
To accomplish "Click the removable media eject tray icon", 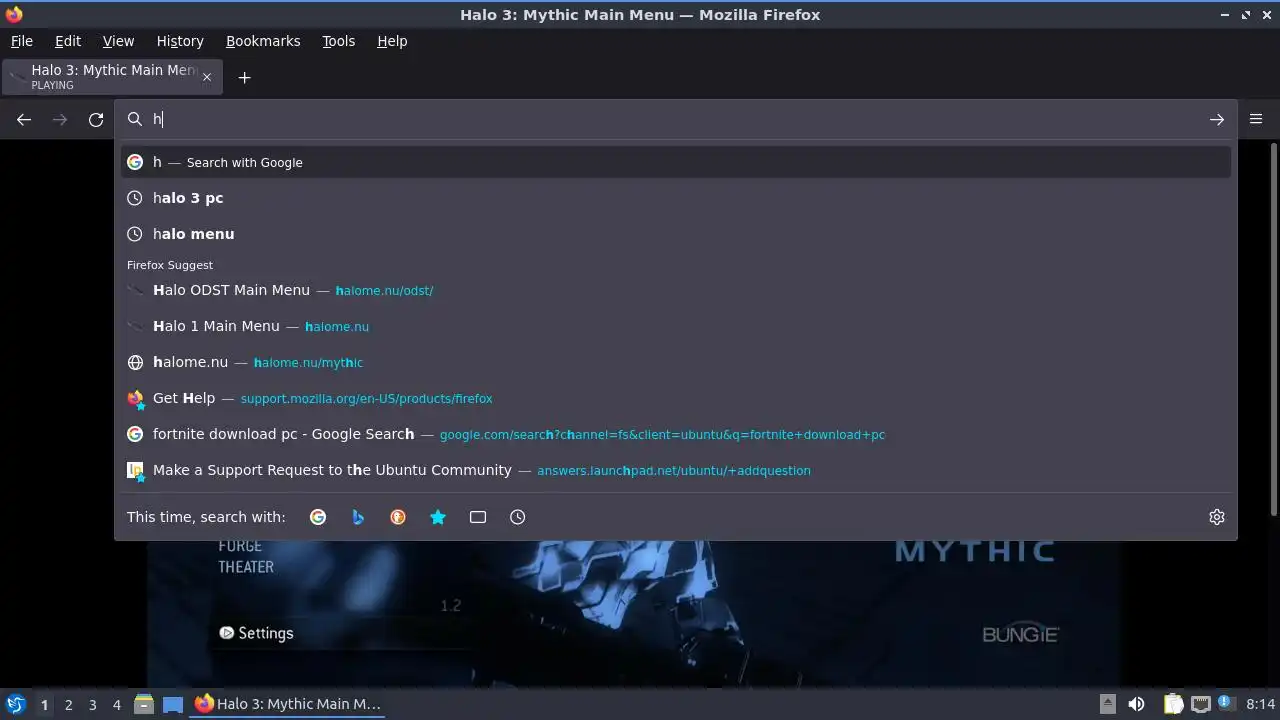I will point(1108,704).
